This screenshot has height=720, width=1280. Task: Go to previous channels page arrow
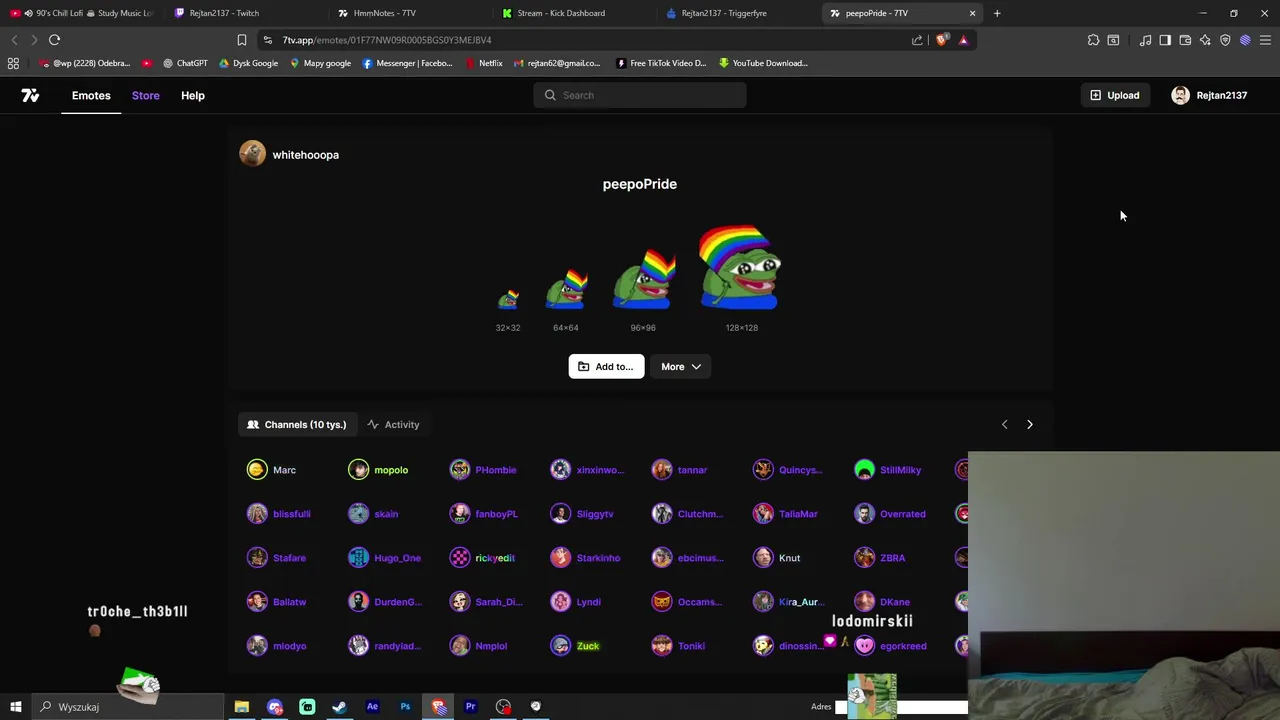1005,424
